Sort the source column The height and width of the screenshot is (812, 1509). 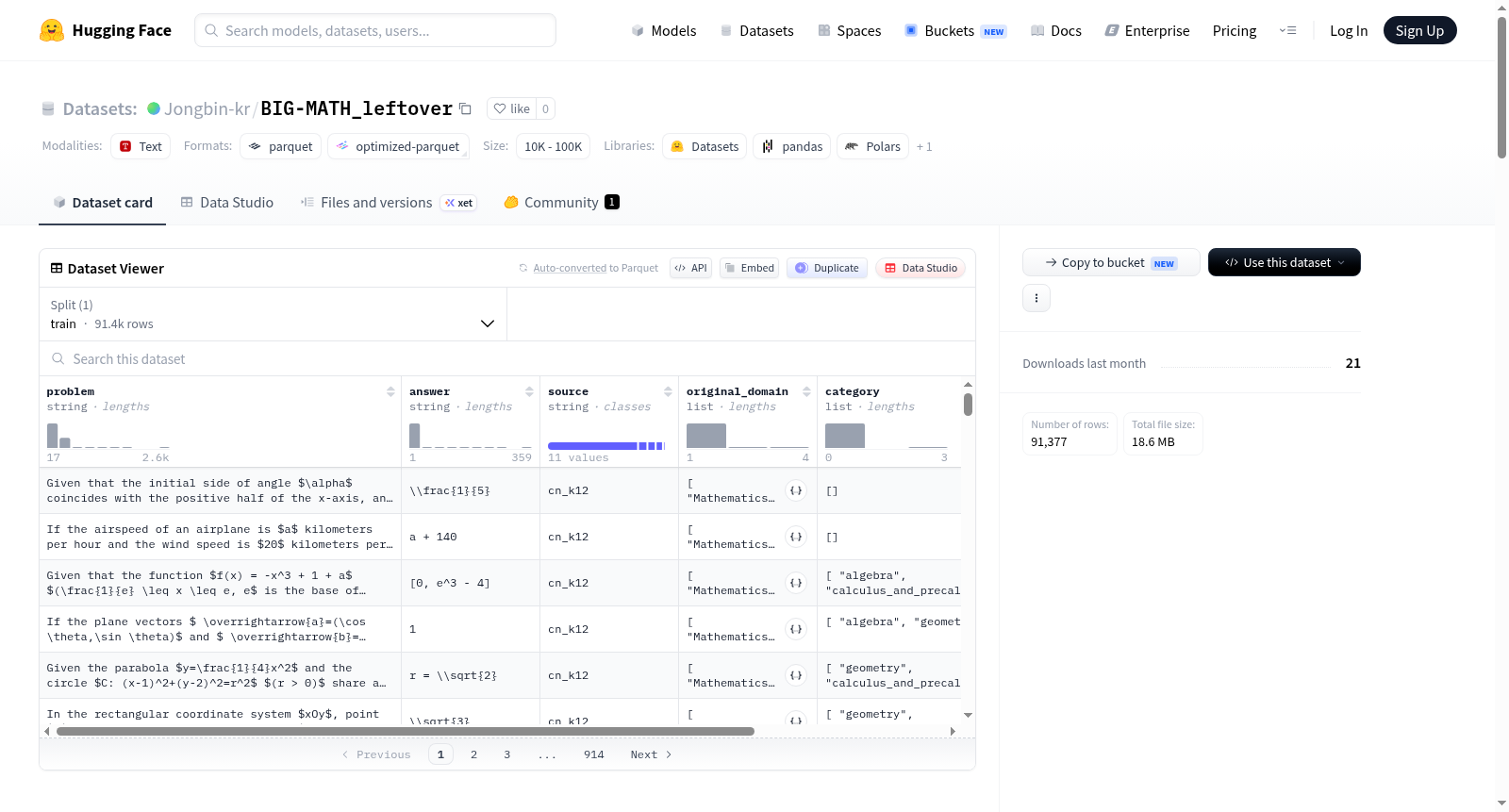point(668,391)
